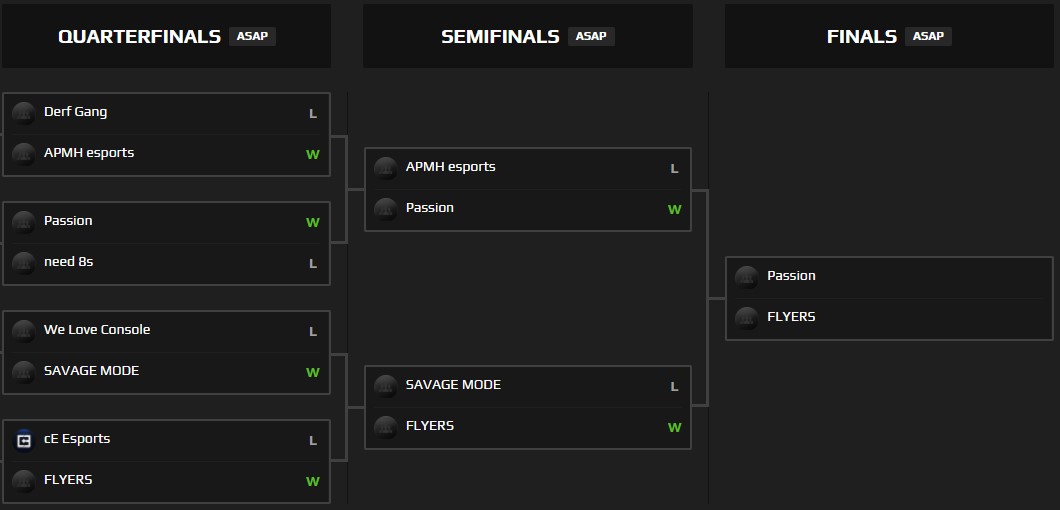
Task: Click W result next to FLYERS semifinals
Action: tap(674, 427)
